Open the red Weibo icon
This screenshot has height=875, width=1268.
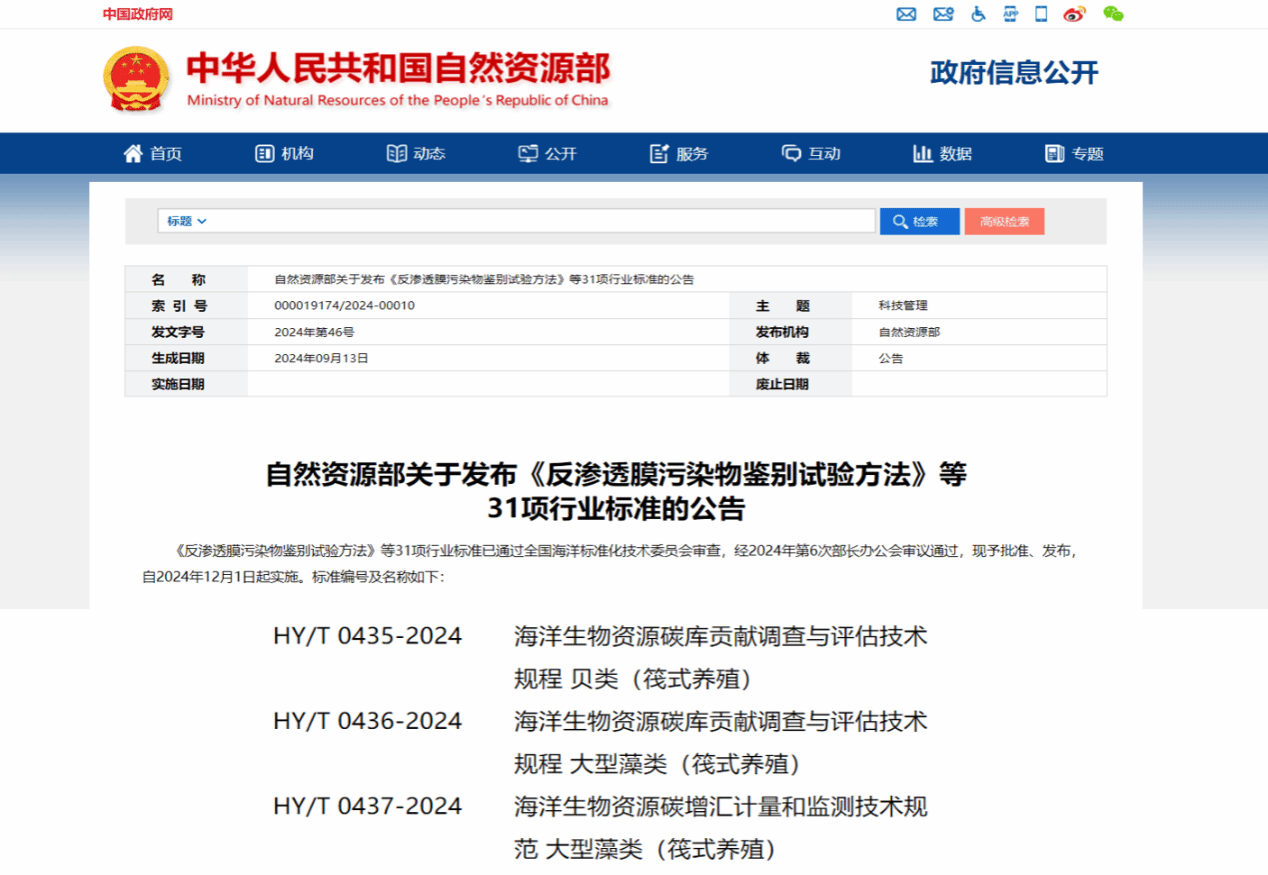pos(1074,14)
